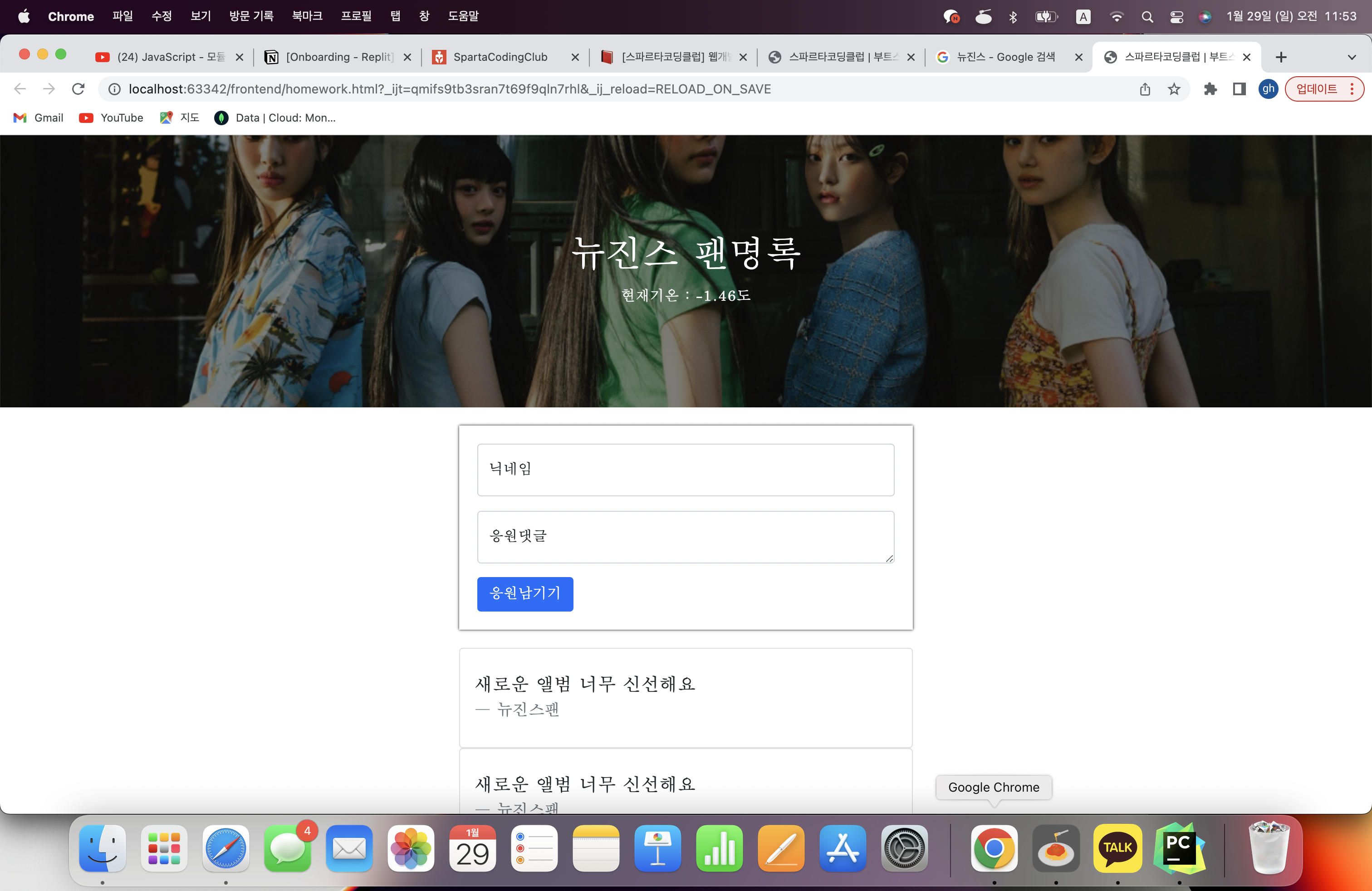1372x891 pixels.
Task: Open App Store from the Dock
Action: coord(843,848)
